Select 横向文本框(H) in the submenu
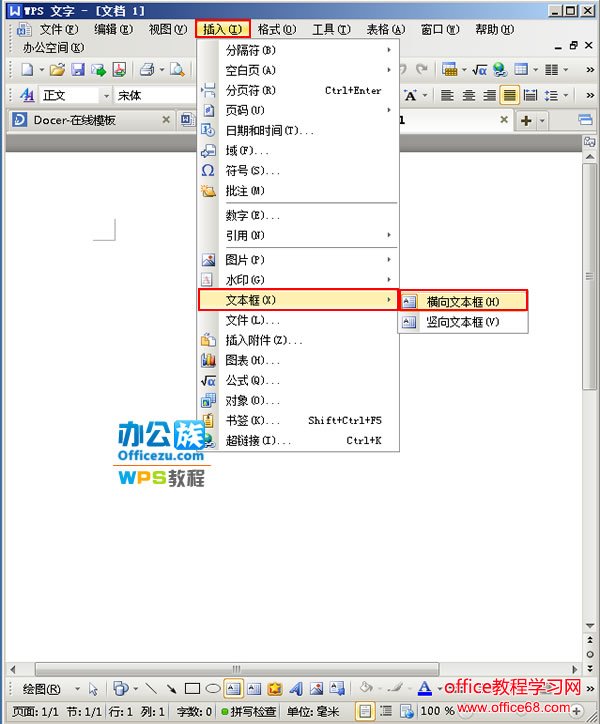Image resolution: width=600 pixels, height=724 pixels. click(x=462, y=302)
